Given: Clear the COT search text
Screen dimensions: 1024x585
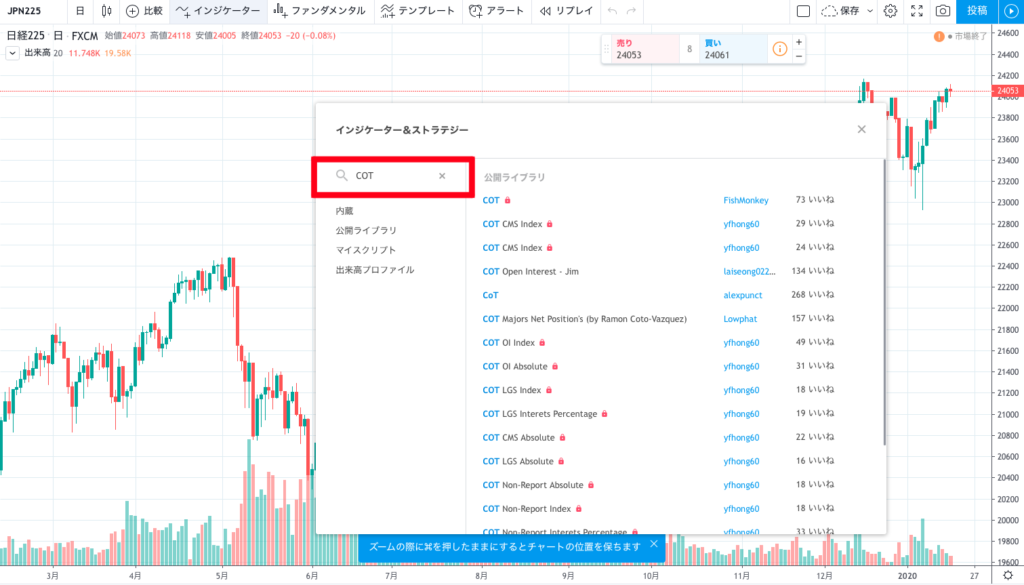Looking at the screenshot, I should coord(442,176).
